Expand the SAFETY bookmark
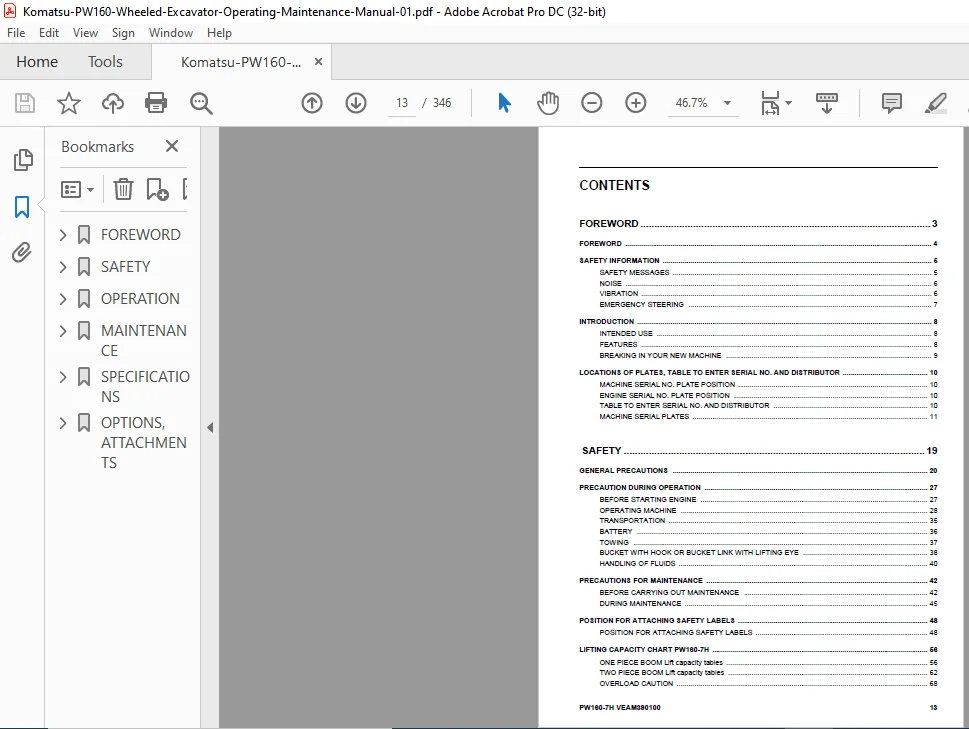 (x=62, y=267)
